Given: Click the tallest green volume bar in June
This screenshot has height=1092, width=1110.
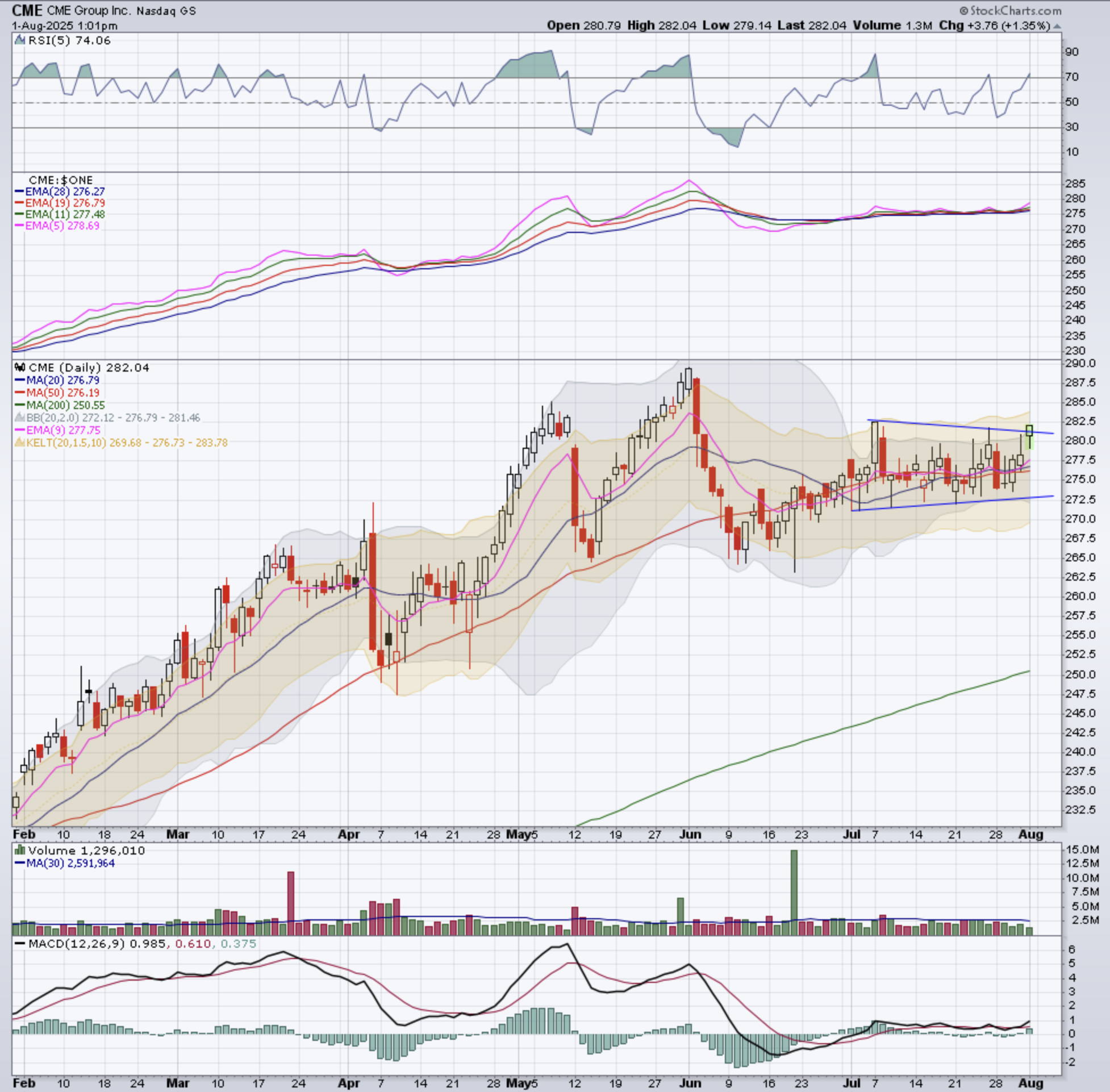Looking at the screenshot, I should tap(794, 893).
